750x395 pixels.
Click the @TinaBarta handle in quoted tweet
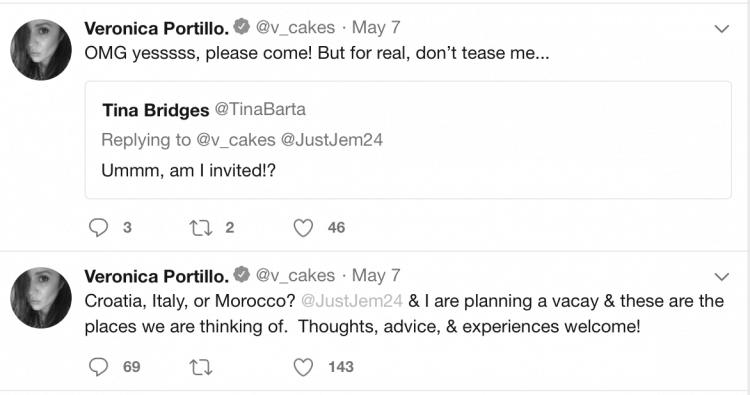pos(260,110)
